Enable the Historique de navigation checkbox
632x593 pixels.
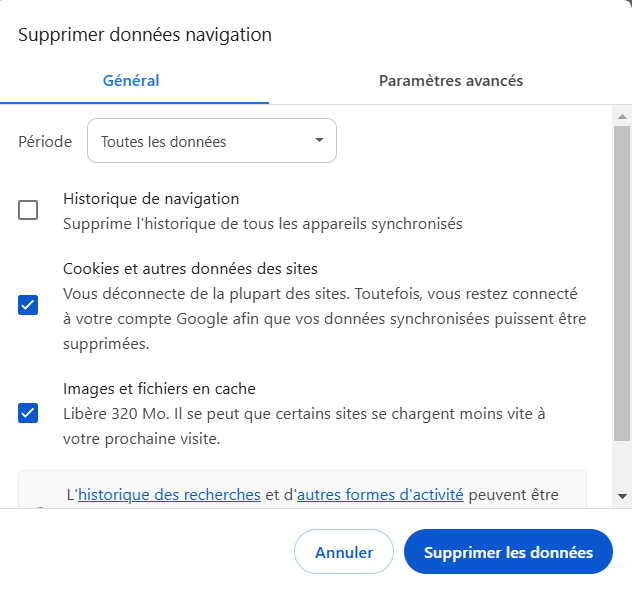[x=28, y=210]
